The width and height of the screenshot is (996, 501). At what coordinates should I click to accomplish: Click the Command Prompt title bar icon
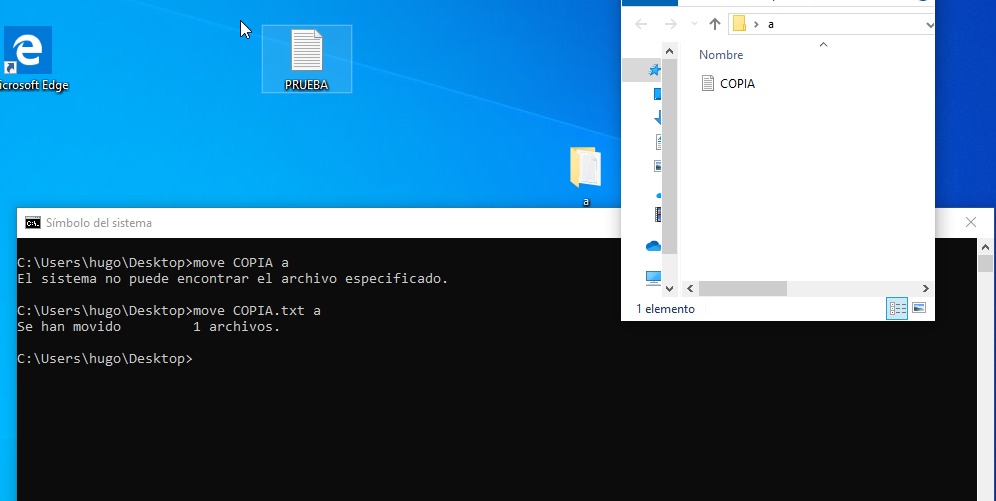pos(33,223)
